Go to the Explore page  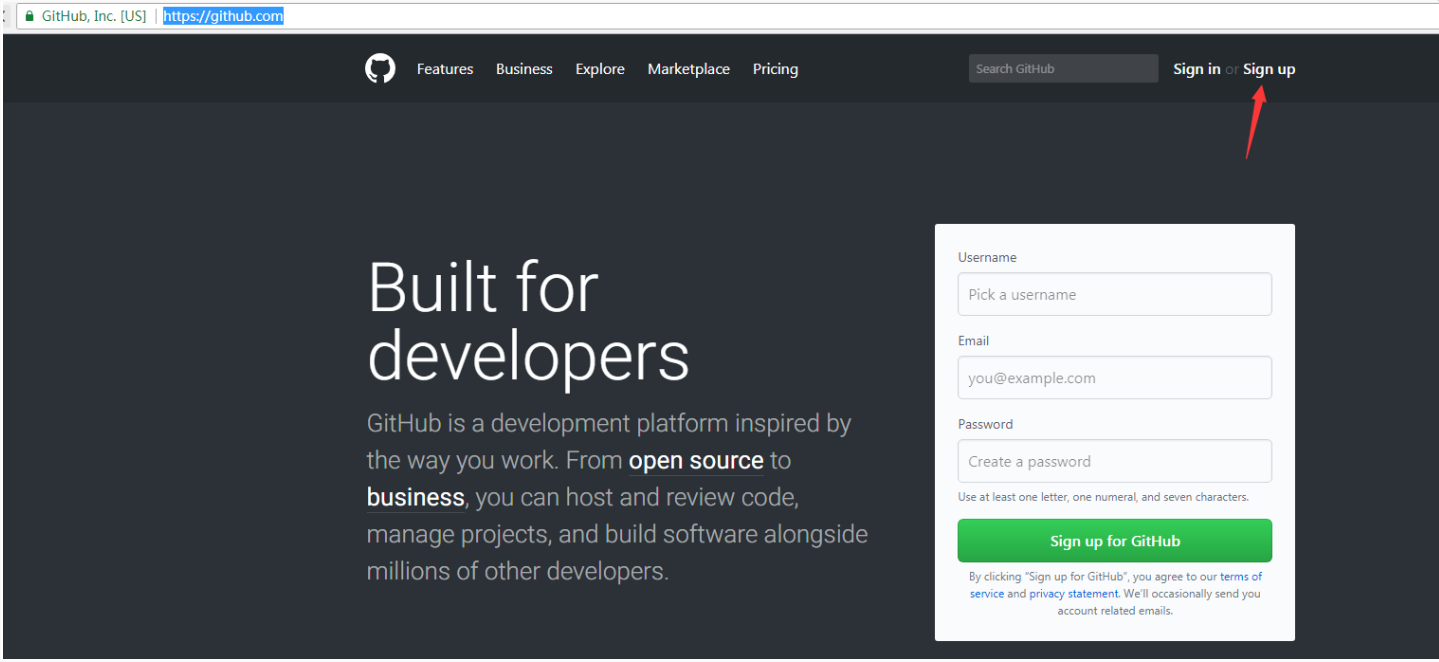click(x=600, y=69)
